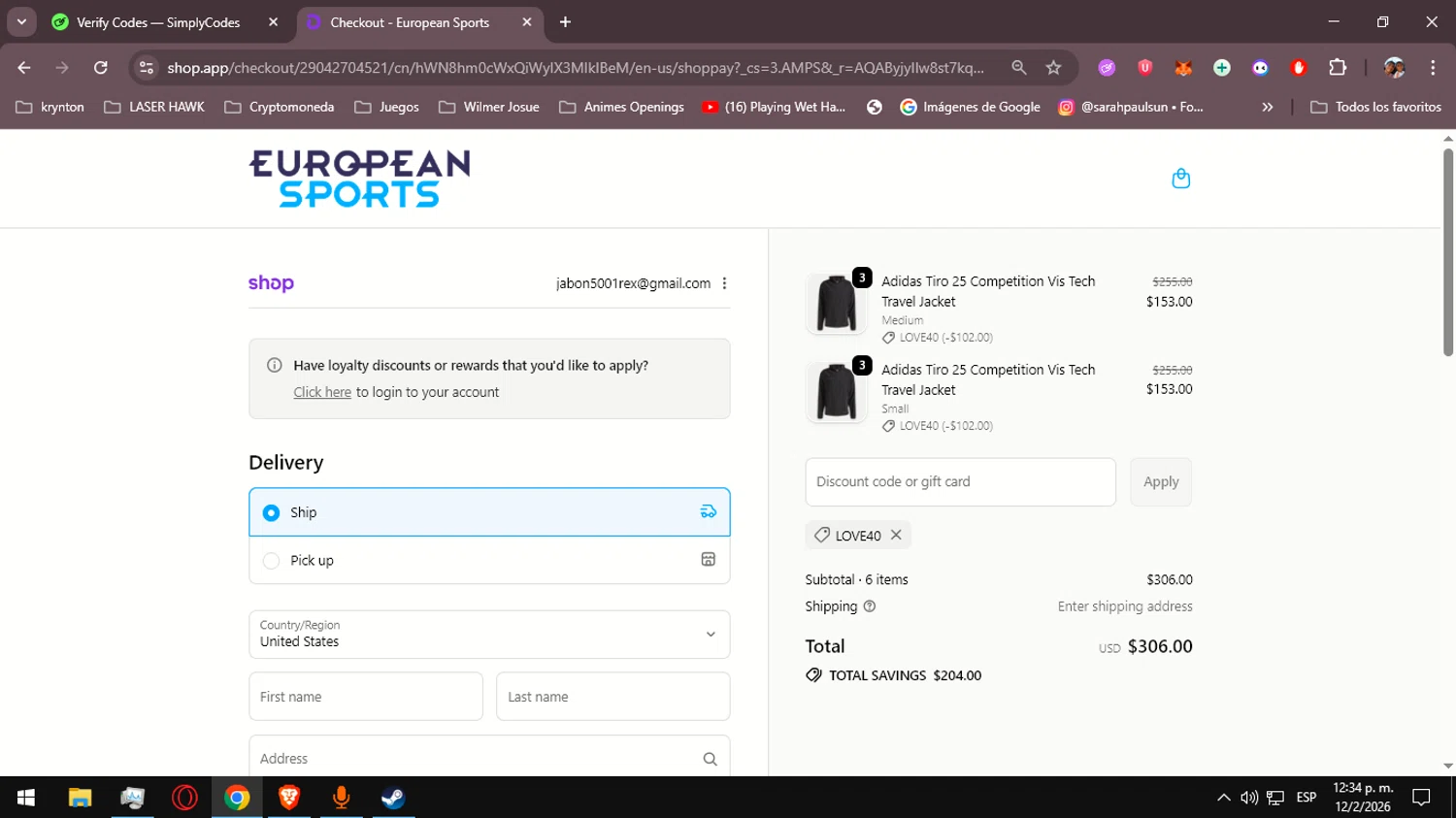1456x818 pixels.
Task: Click the volume icon in system tray
Action: click(1249, 798)
